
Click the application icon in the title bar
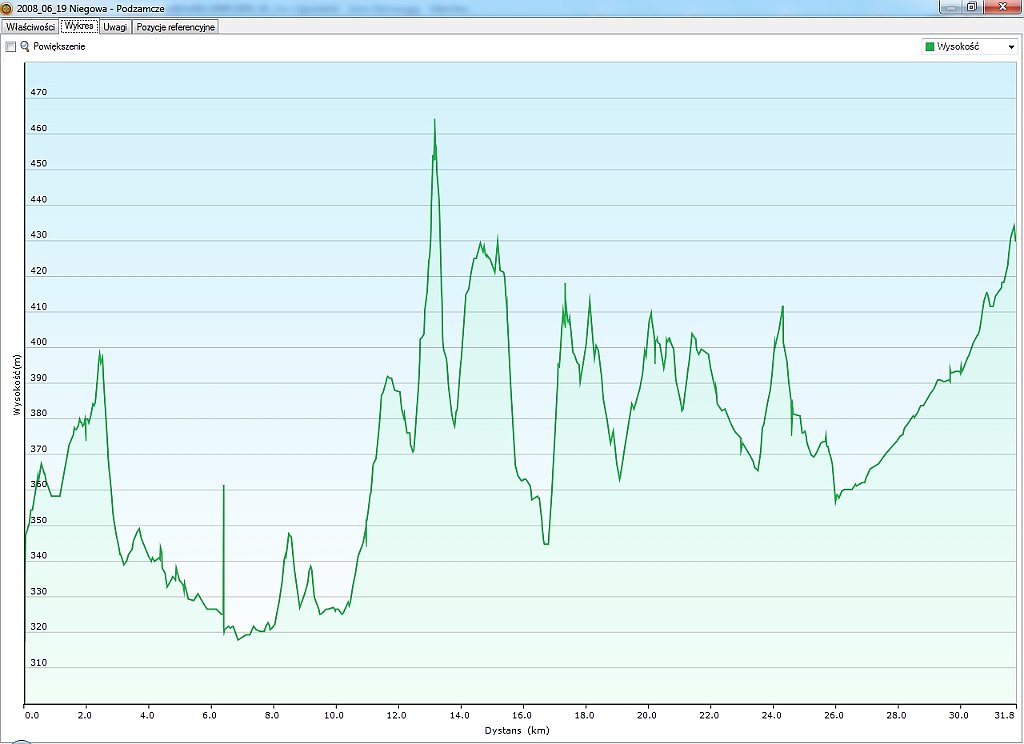click(7, 7)
